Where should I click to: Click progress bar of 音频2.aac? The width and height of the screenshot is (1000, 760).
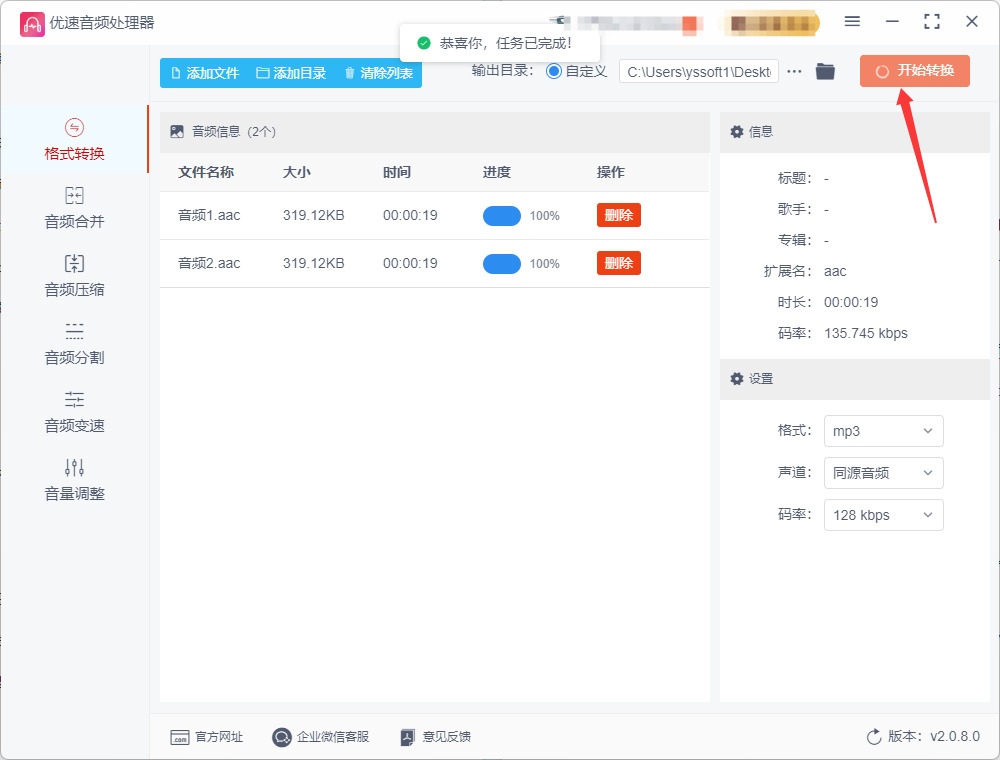point(502,263)
